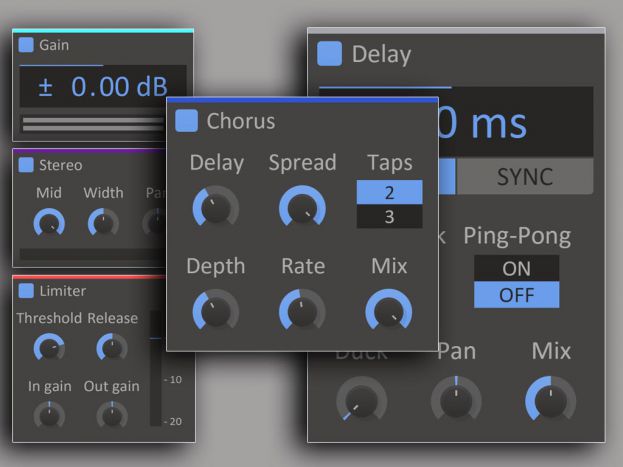The width and height of the screenshot is (623, 467).
Task: Set Ping-Pong to OFF
Action: (516, 295)
